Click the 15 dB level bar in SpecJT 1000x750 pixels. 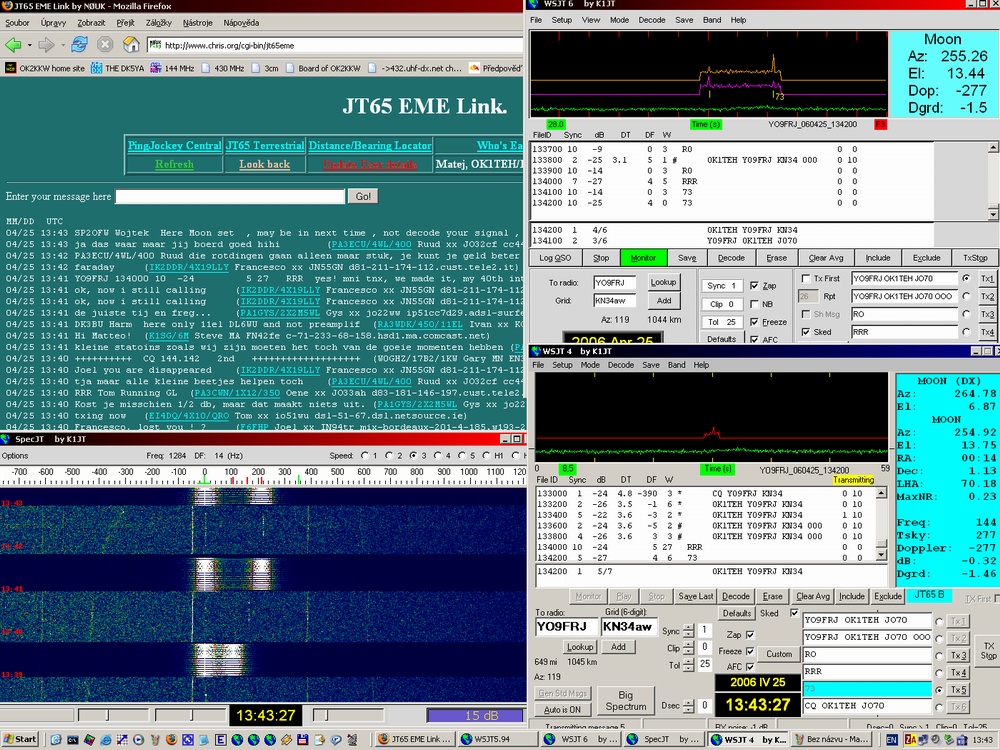(481, 716)
